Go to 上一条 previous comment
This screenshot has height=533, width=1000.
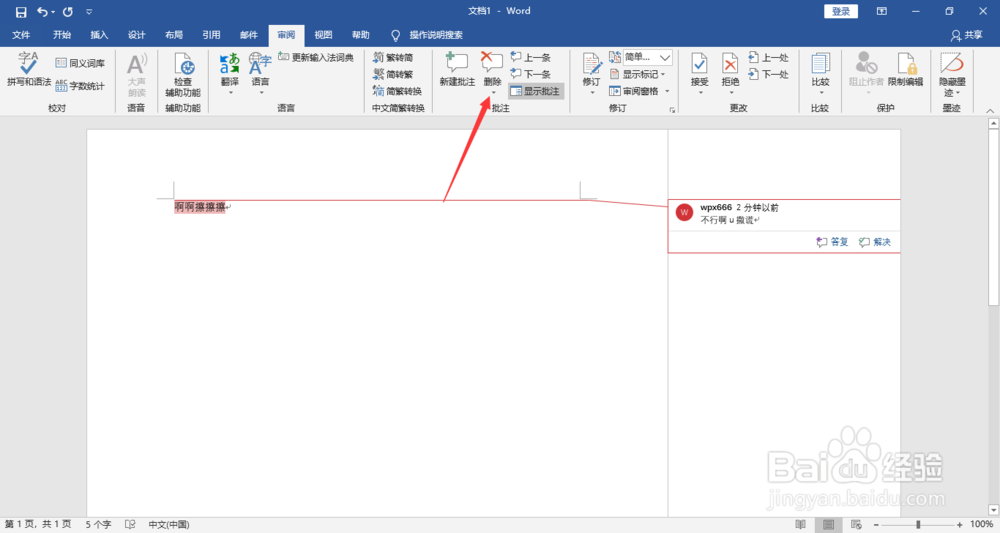531,57
